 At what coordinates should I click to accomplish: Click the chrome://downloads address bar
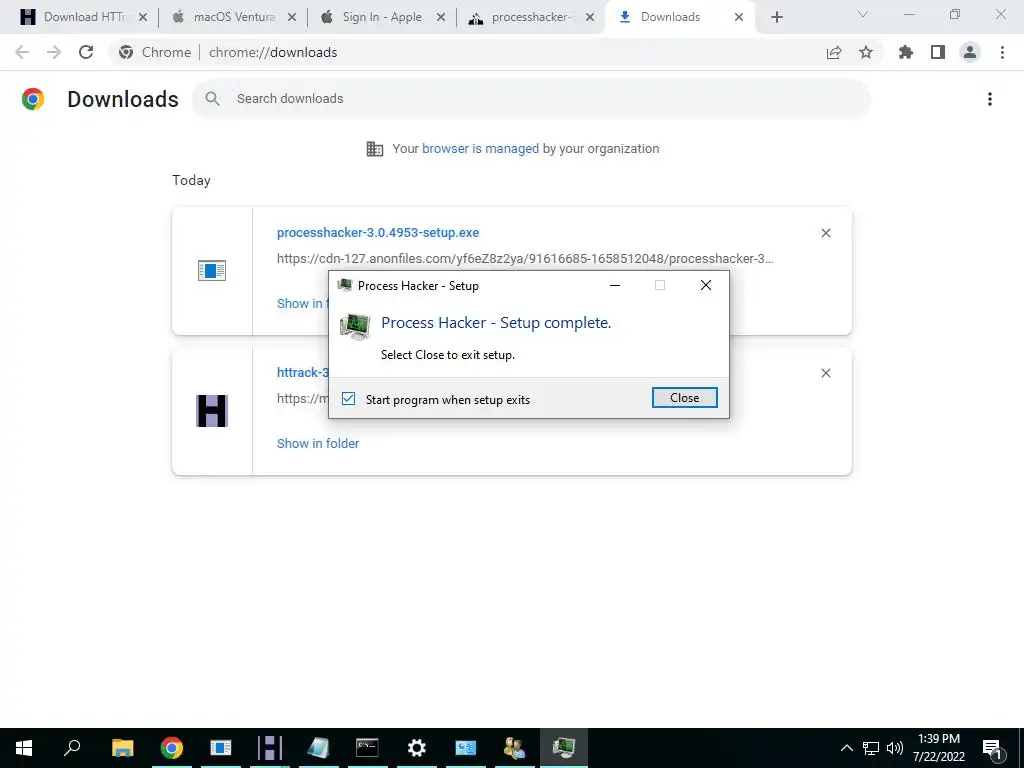[x=496, y=52]
